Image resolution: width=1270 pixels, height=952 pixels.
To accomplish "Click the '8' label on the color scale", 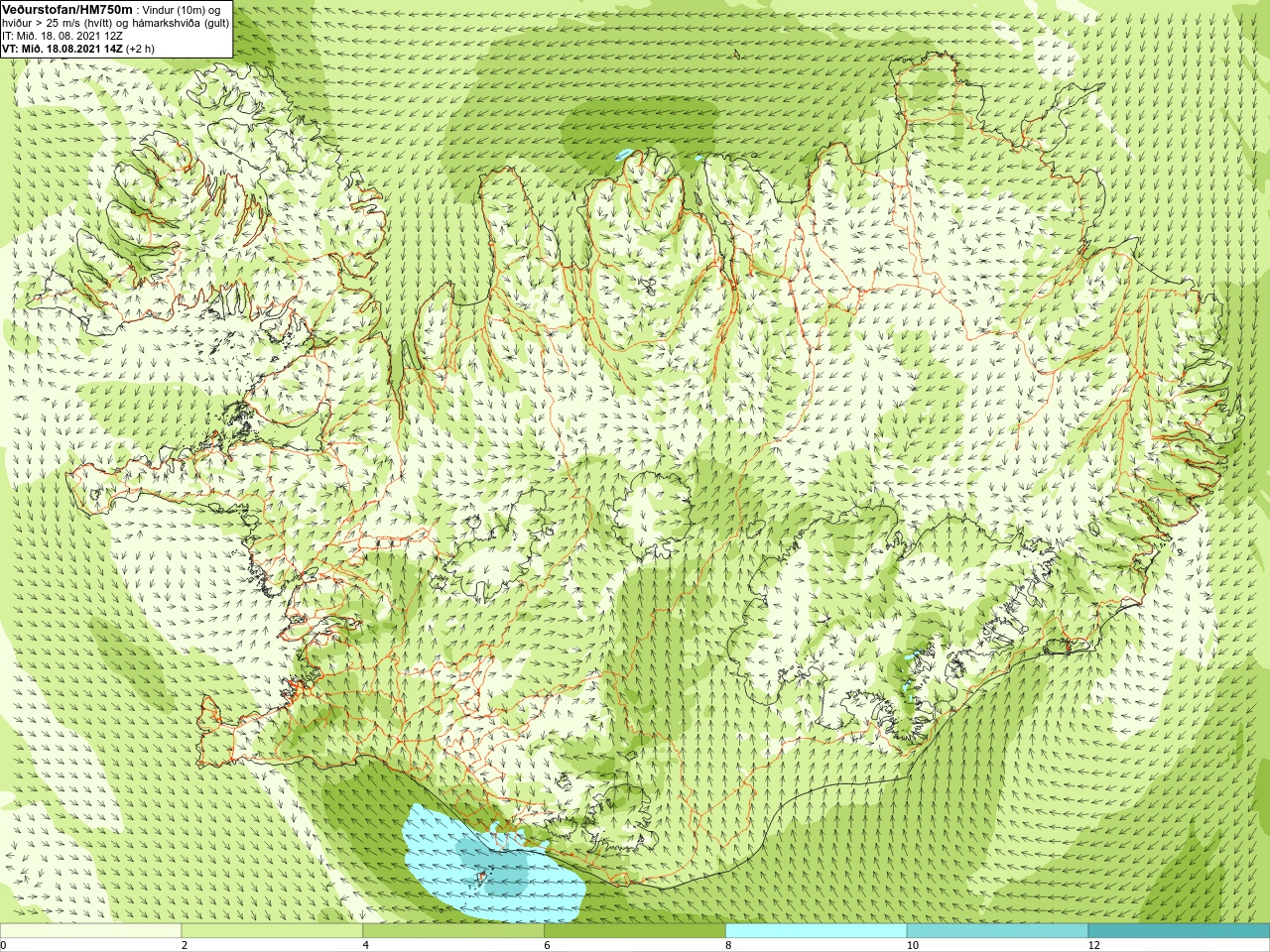I will pos(728,945).
